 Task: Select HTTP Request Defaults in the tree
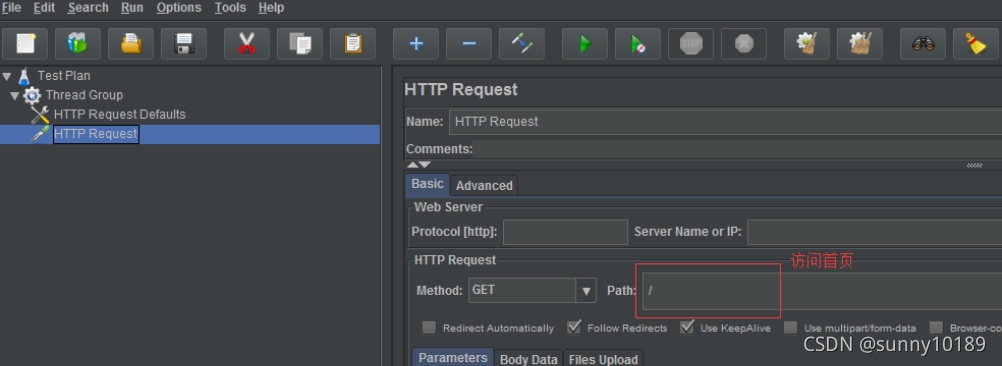119,114
